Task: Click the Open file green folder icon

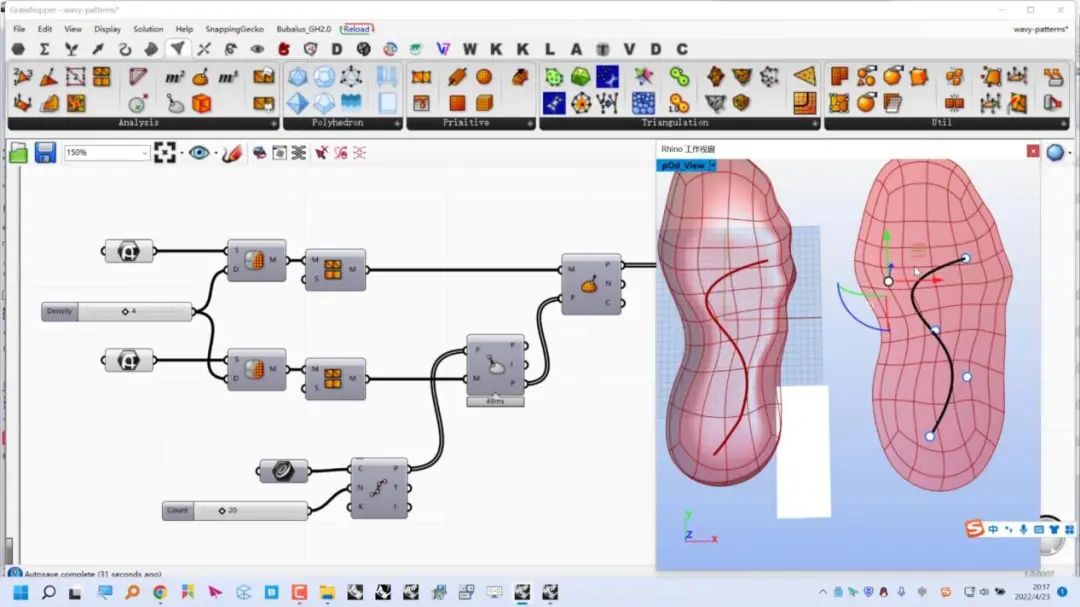Action: [19, 153]
